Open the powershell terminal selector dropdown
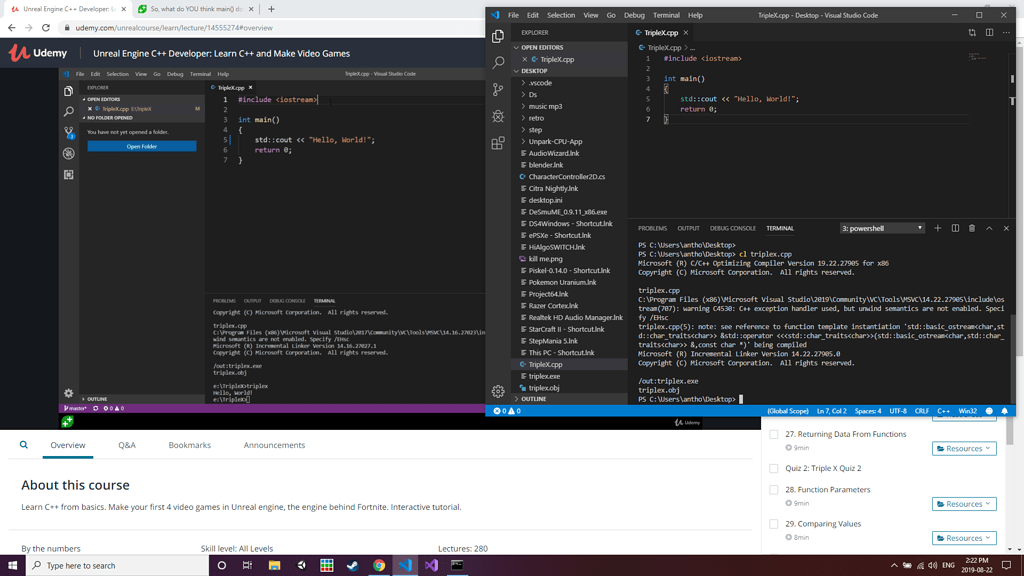This screenshot has height=576, width=1024. [881, 228]
